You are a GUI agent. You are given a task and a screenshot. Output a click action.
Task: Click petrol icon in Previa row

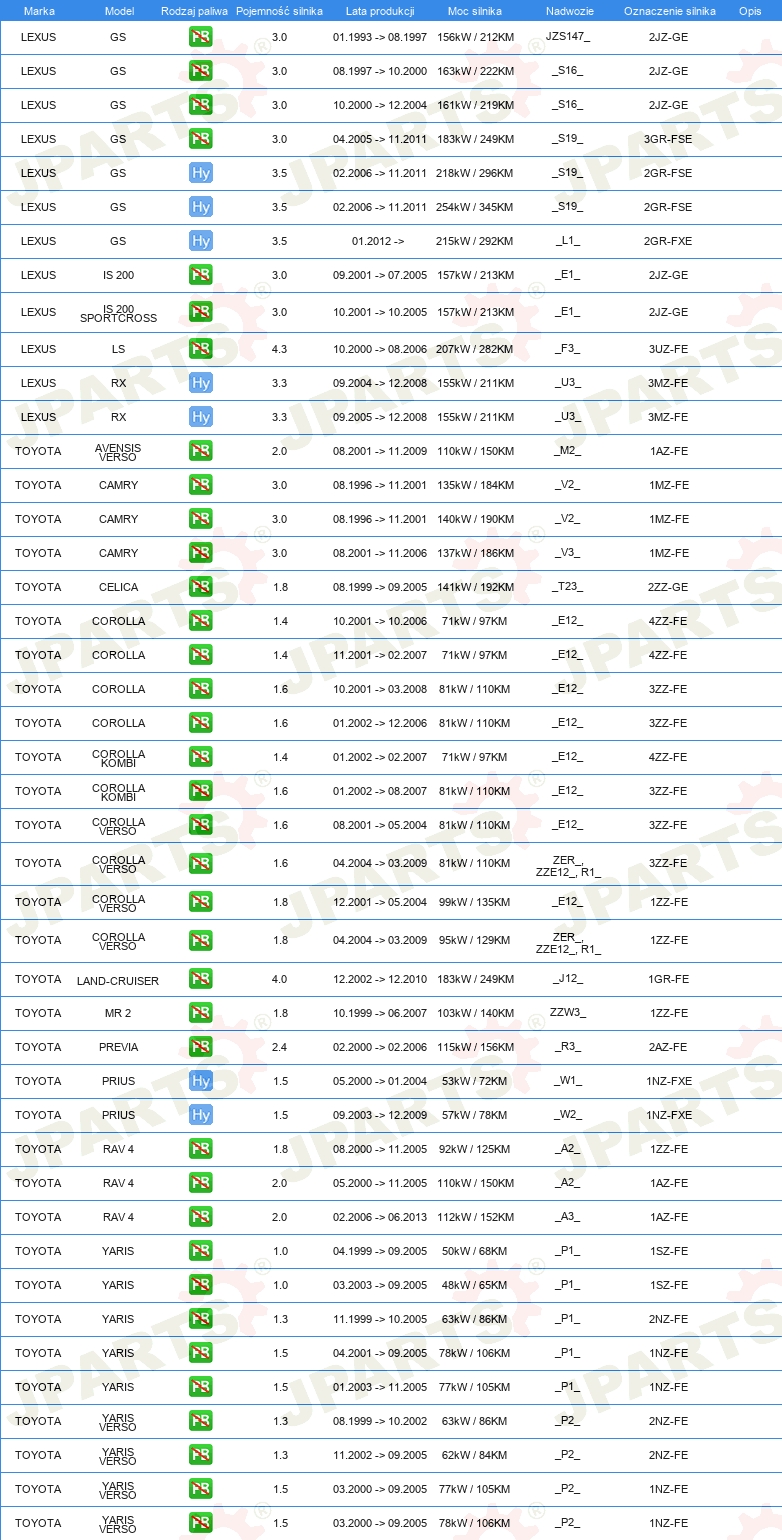coord(200,1047)
